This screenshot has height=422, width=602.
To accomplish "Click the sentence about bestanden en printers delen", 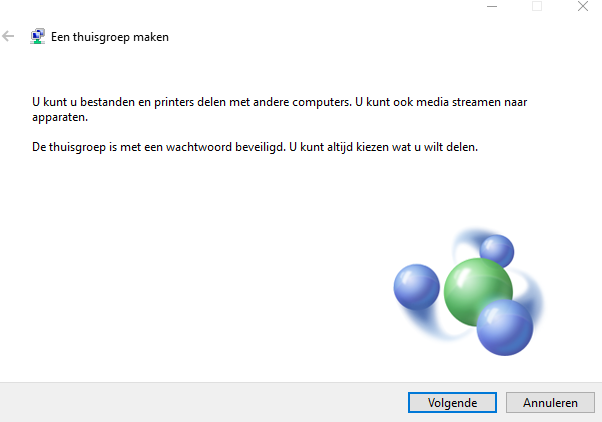I will click(192, 102).
